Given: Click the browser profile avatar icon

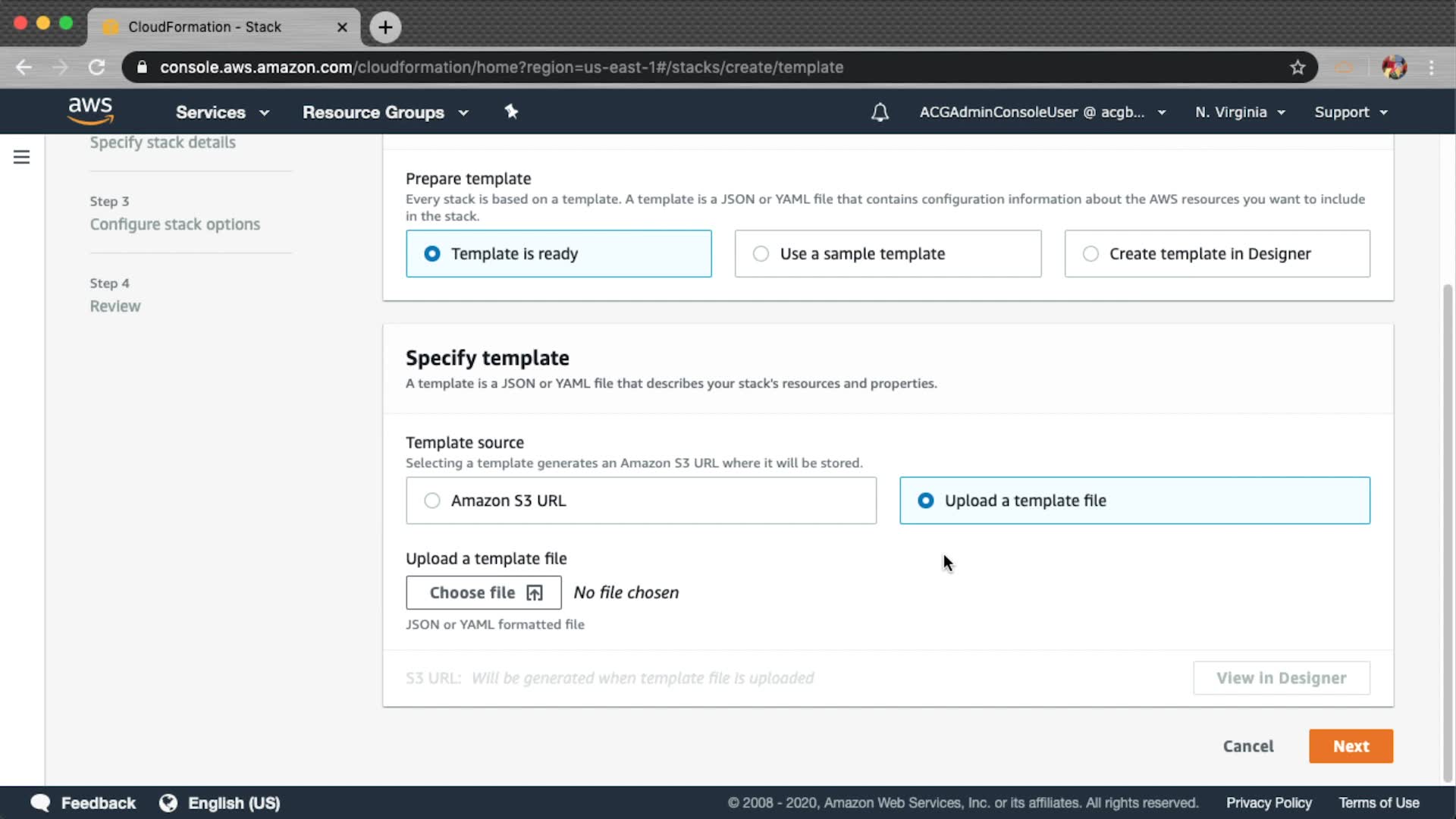Looking at the screenshot, I should coord(1394,67).
